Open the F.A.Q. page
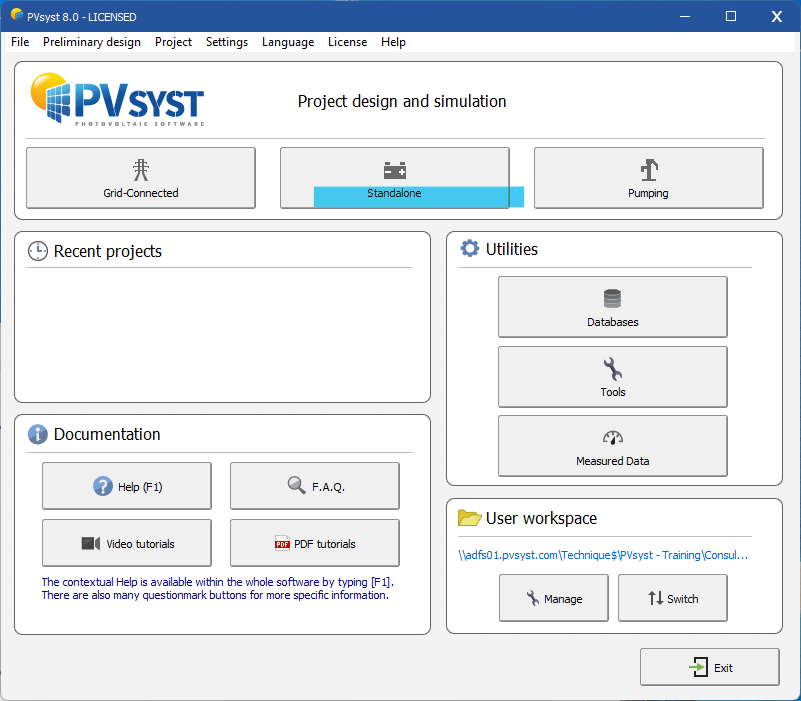 315,486
